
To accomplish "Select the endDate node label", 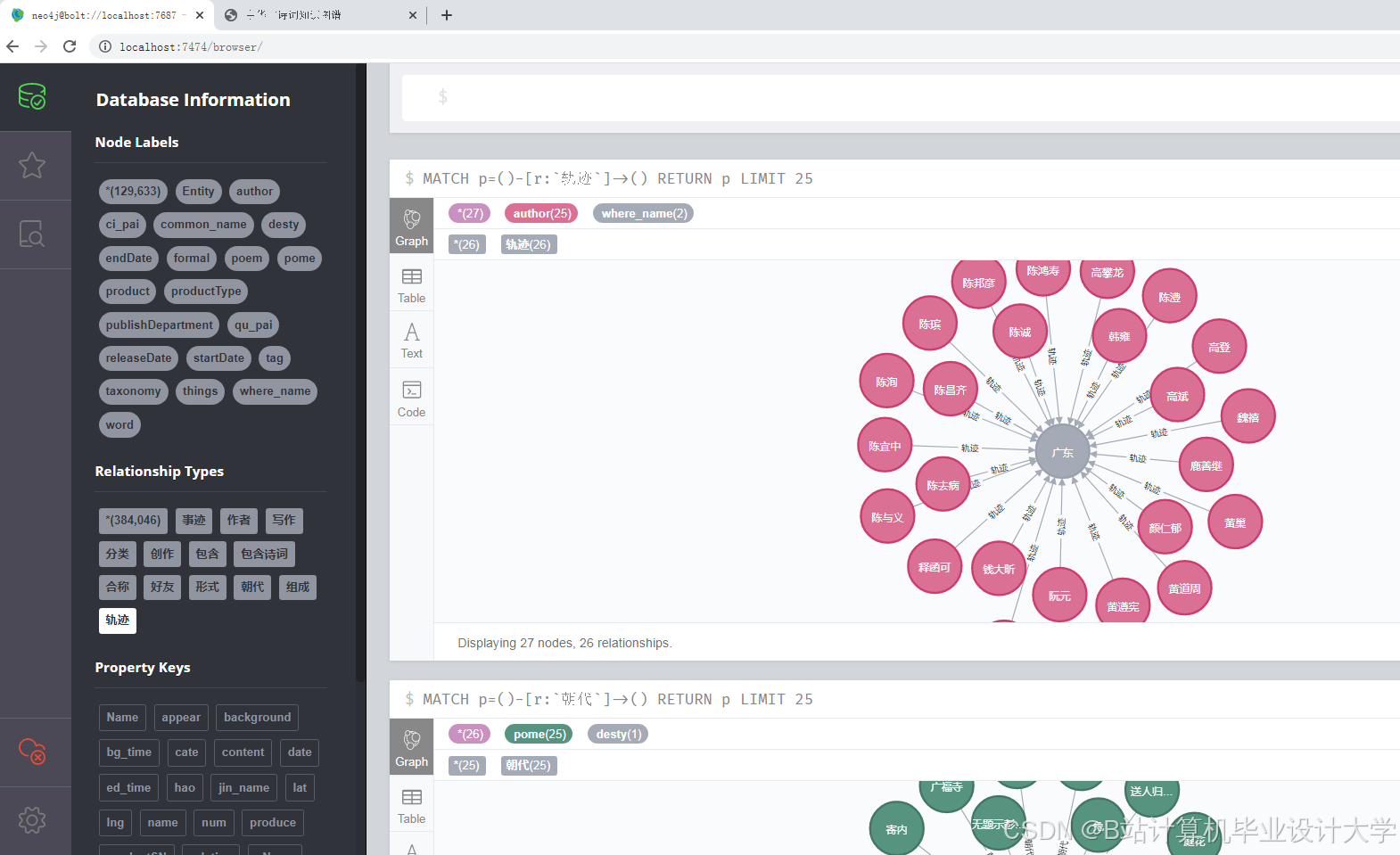I will [x=128, y=259].
